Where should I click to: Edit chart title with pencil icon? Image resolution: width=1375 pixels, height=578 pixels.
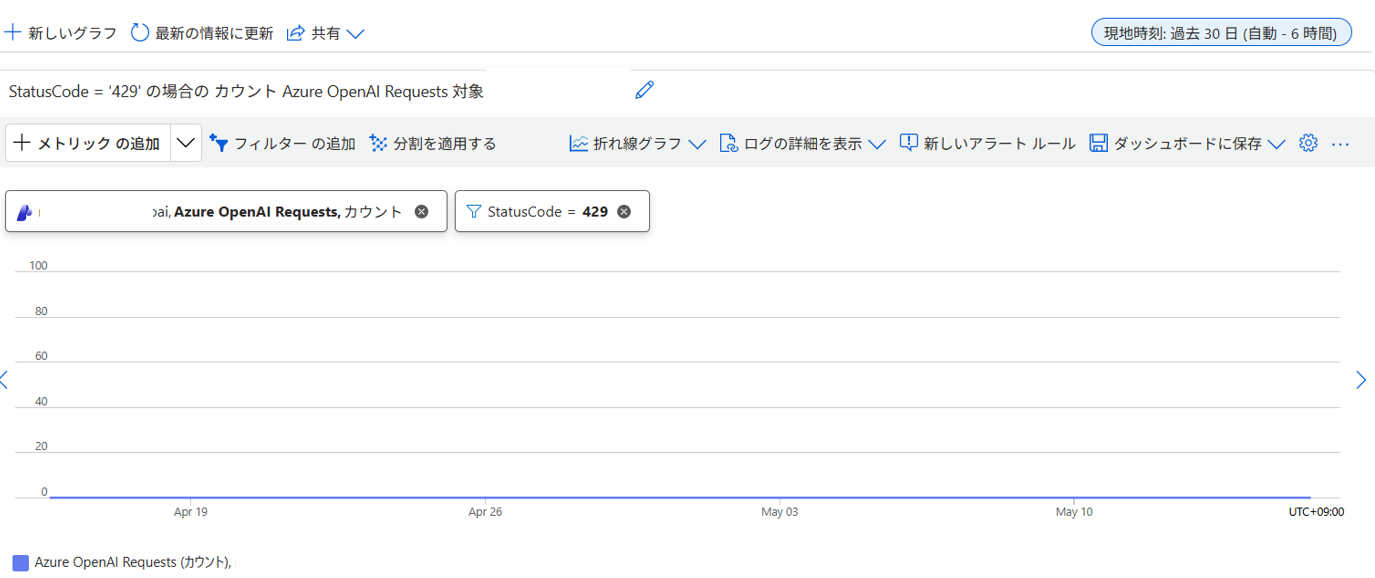tap(645, 90)
